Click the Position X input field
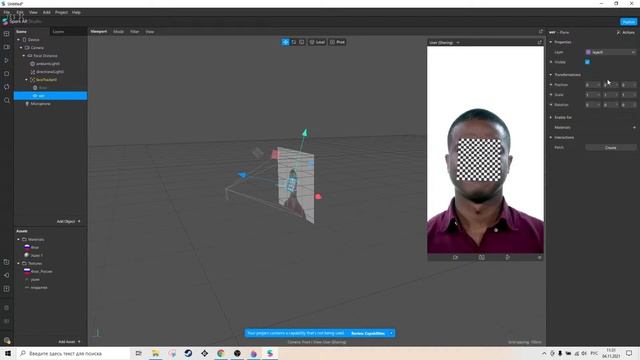 click(x=593, y=85)
